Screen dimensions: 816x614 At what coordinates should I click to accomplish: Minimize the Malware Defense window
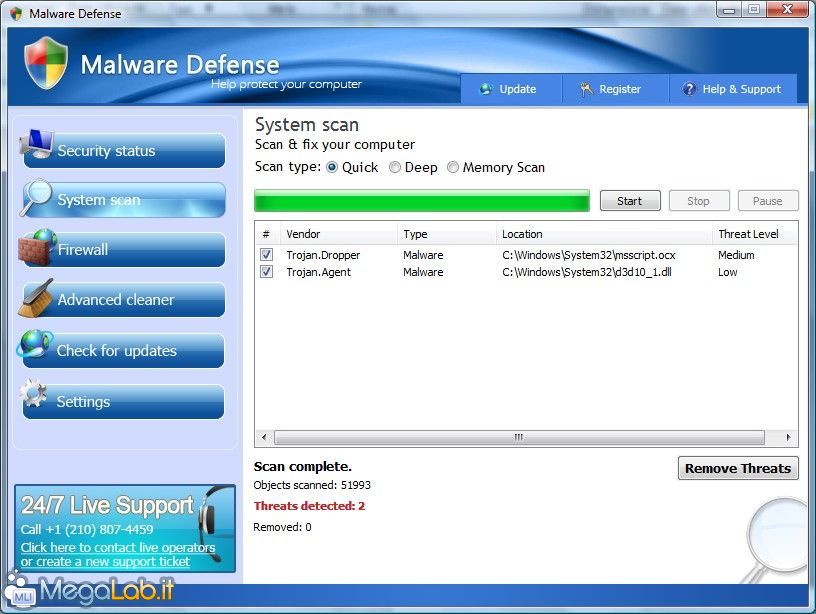tap(729, 9)
